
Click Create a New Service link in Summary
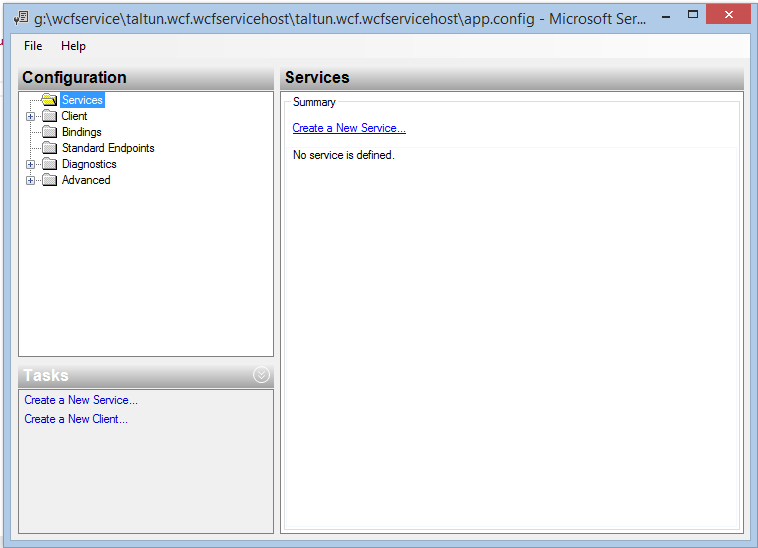[x=349, y=128]
